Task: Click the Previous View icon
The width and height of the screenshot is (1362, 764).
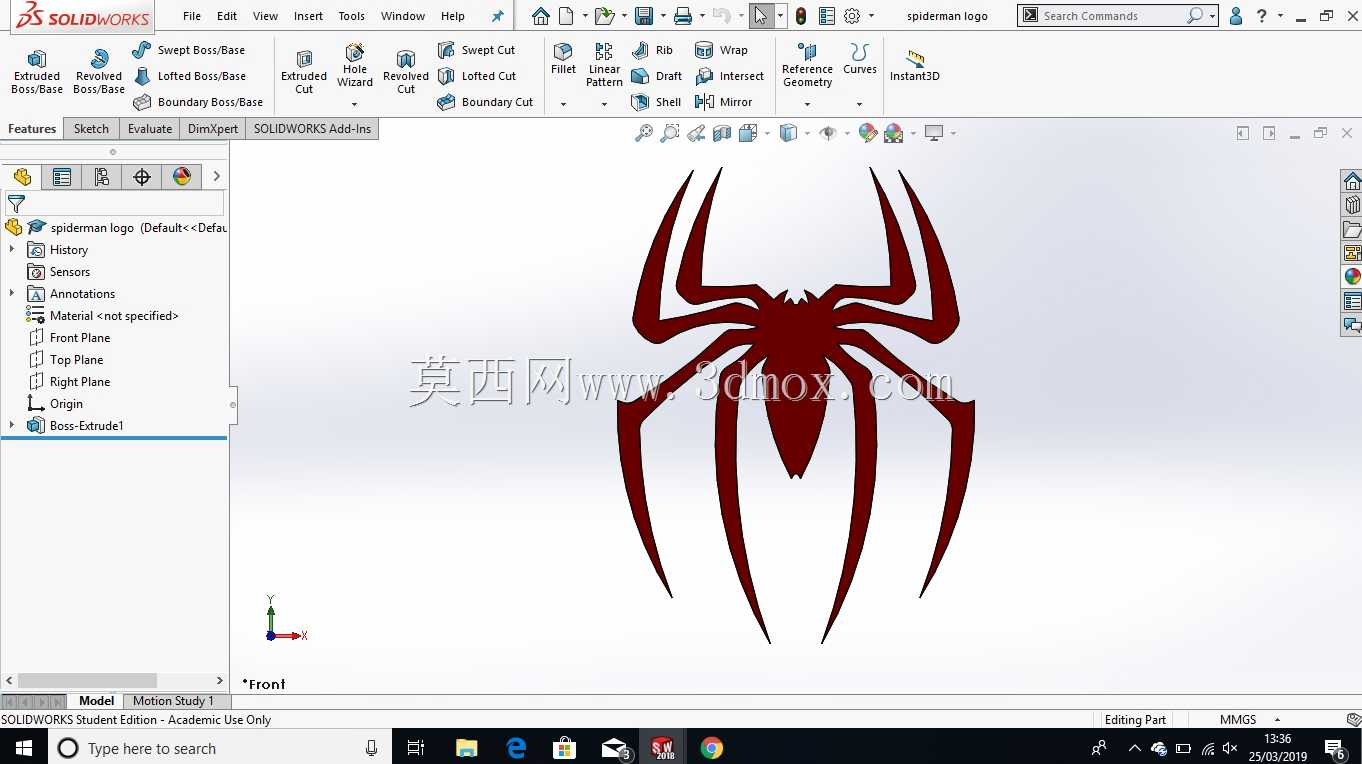Action: [696, 133]
